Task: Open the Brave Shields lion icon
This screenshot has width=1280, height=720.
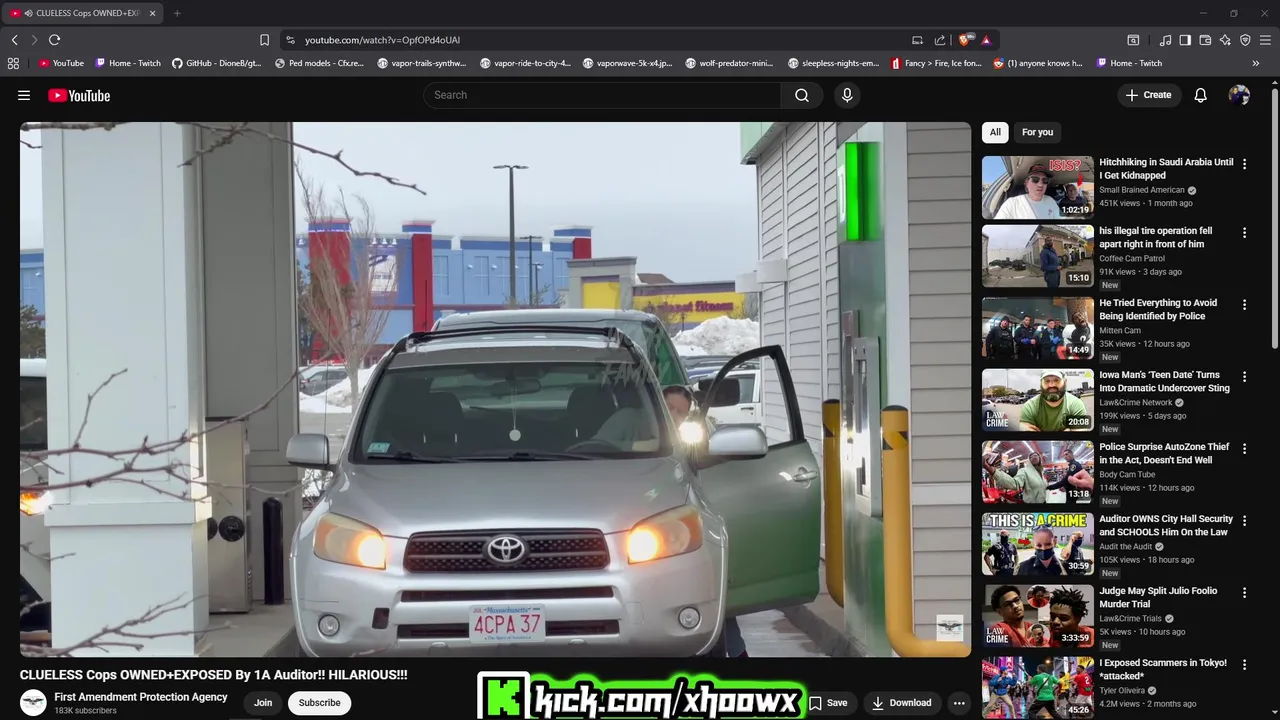Action: (964, 40)
